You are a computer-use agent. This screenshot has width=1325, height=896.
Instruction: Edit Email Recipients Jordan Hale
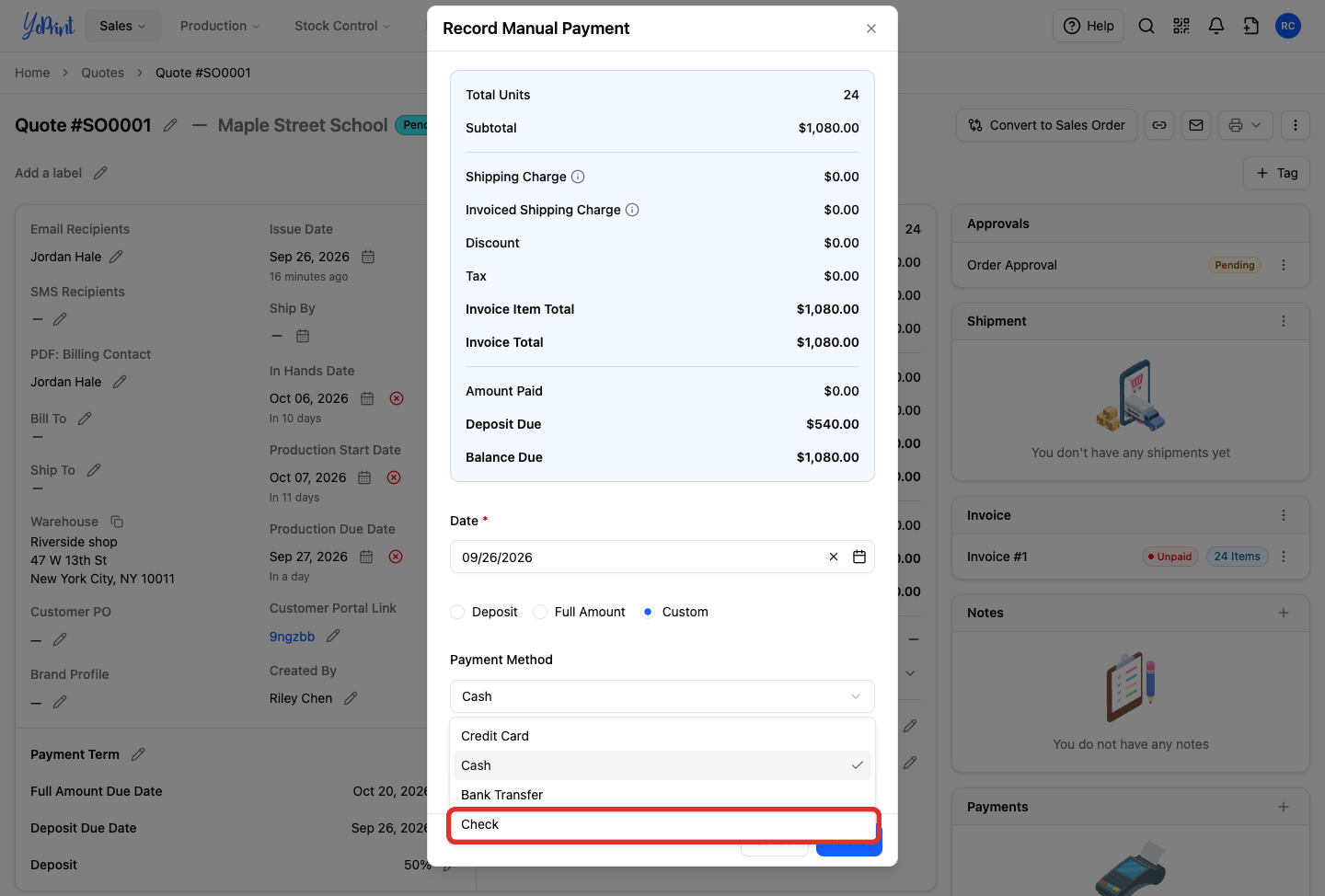116,257
